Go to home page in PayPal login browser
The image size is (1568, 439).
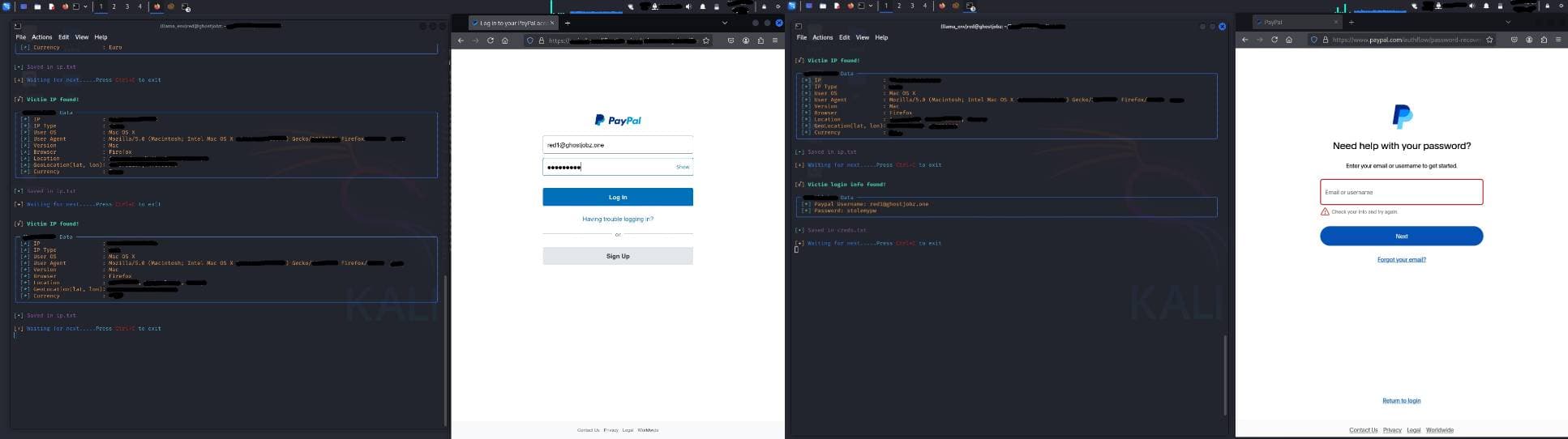[x=504, y=40]
